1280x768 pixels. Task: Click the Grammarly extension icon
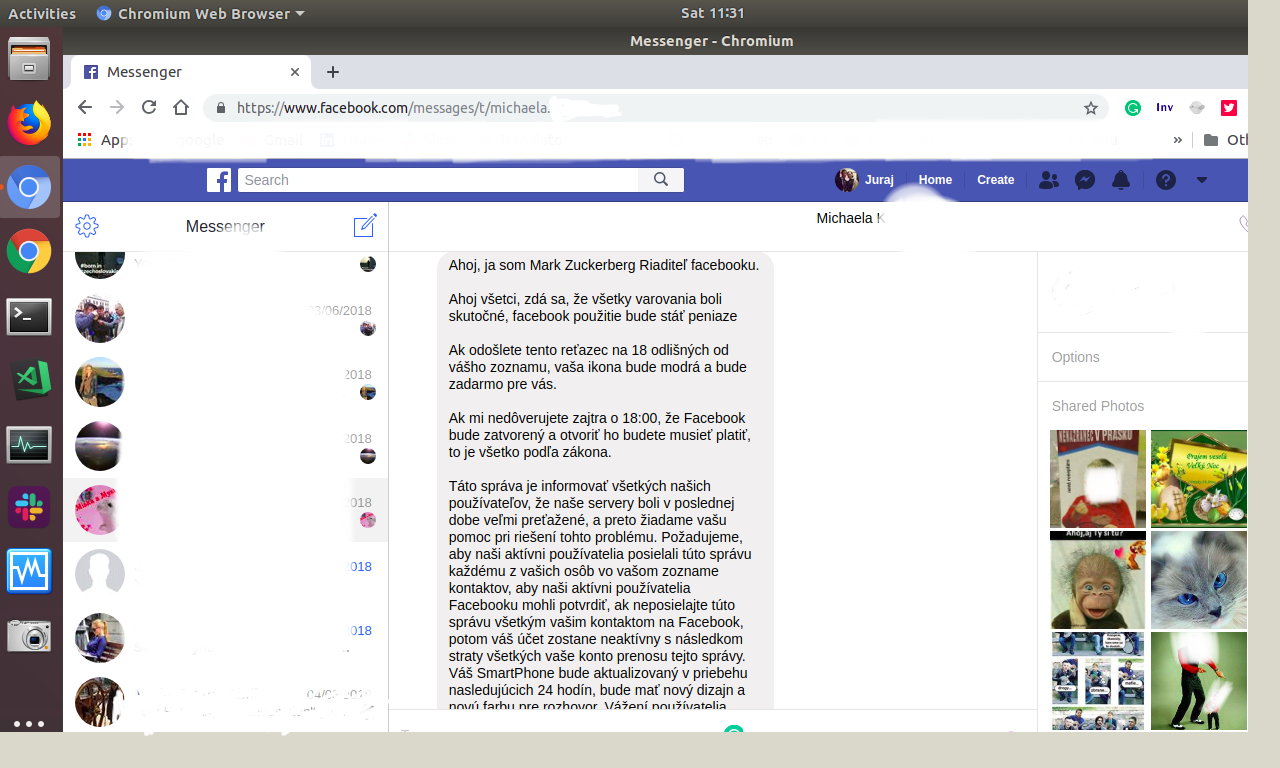1133,108
